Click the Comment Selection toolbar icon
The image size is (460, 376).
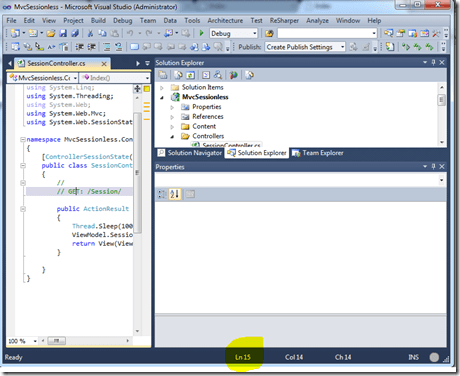pos(107,47)
